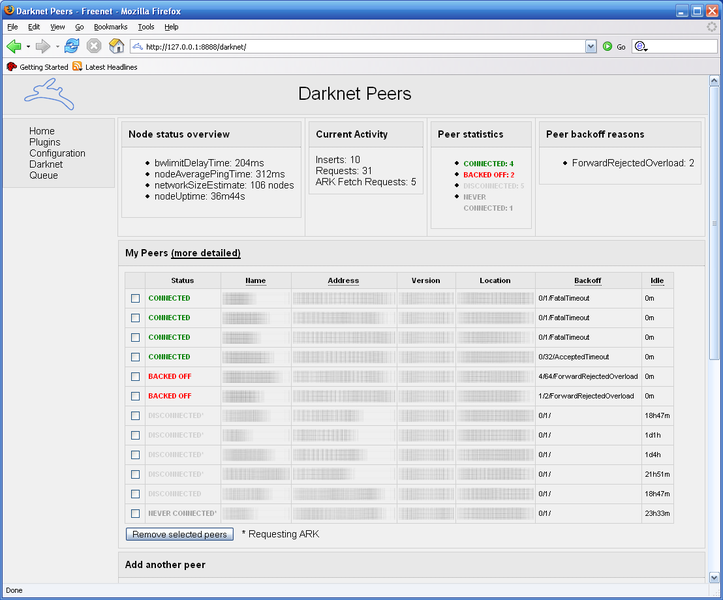Click the green Back arrow

click(14, 46)
